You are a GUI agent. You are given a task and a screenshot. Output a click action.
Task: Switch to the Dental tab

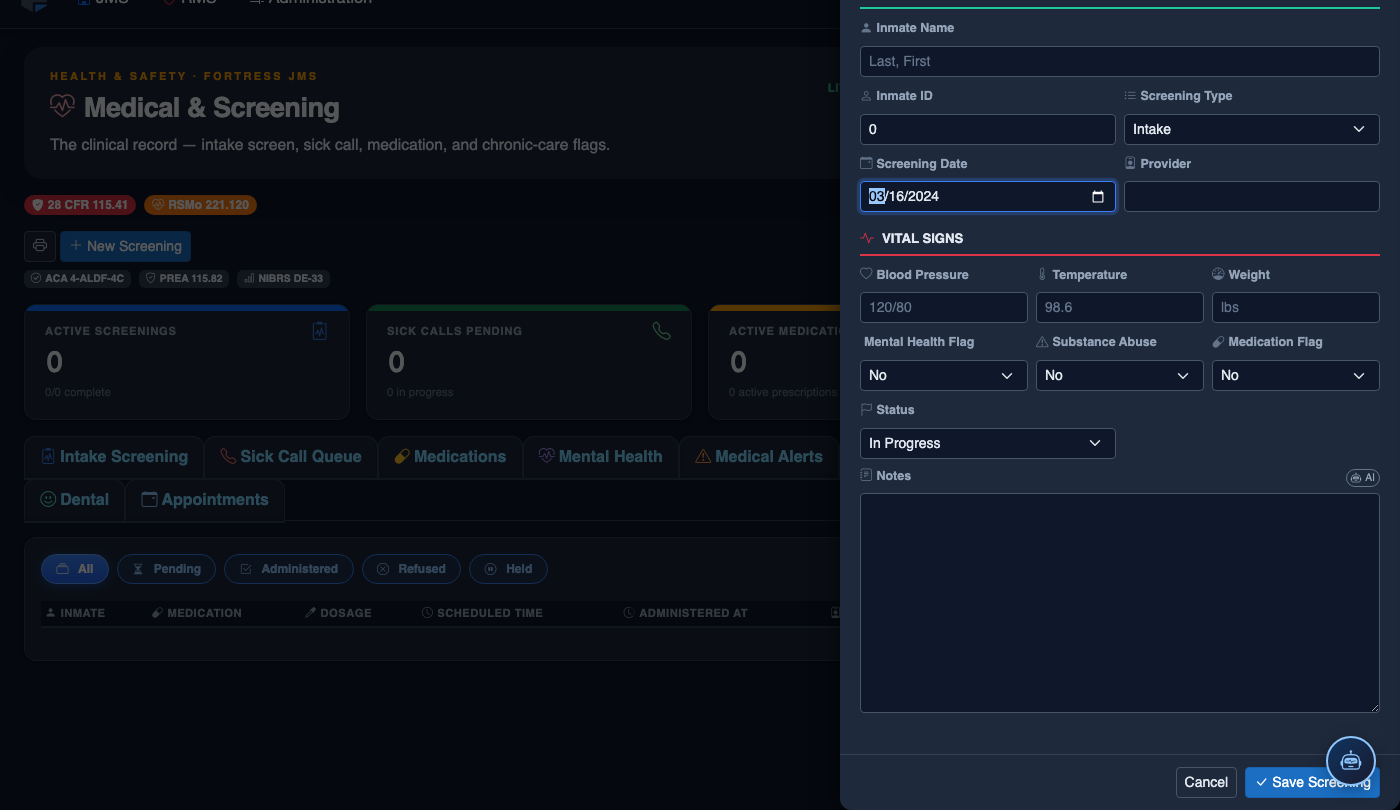click(75, 500)
